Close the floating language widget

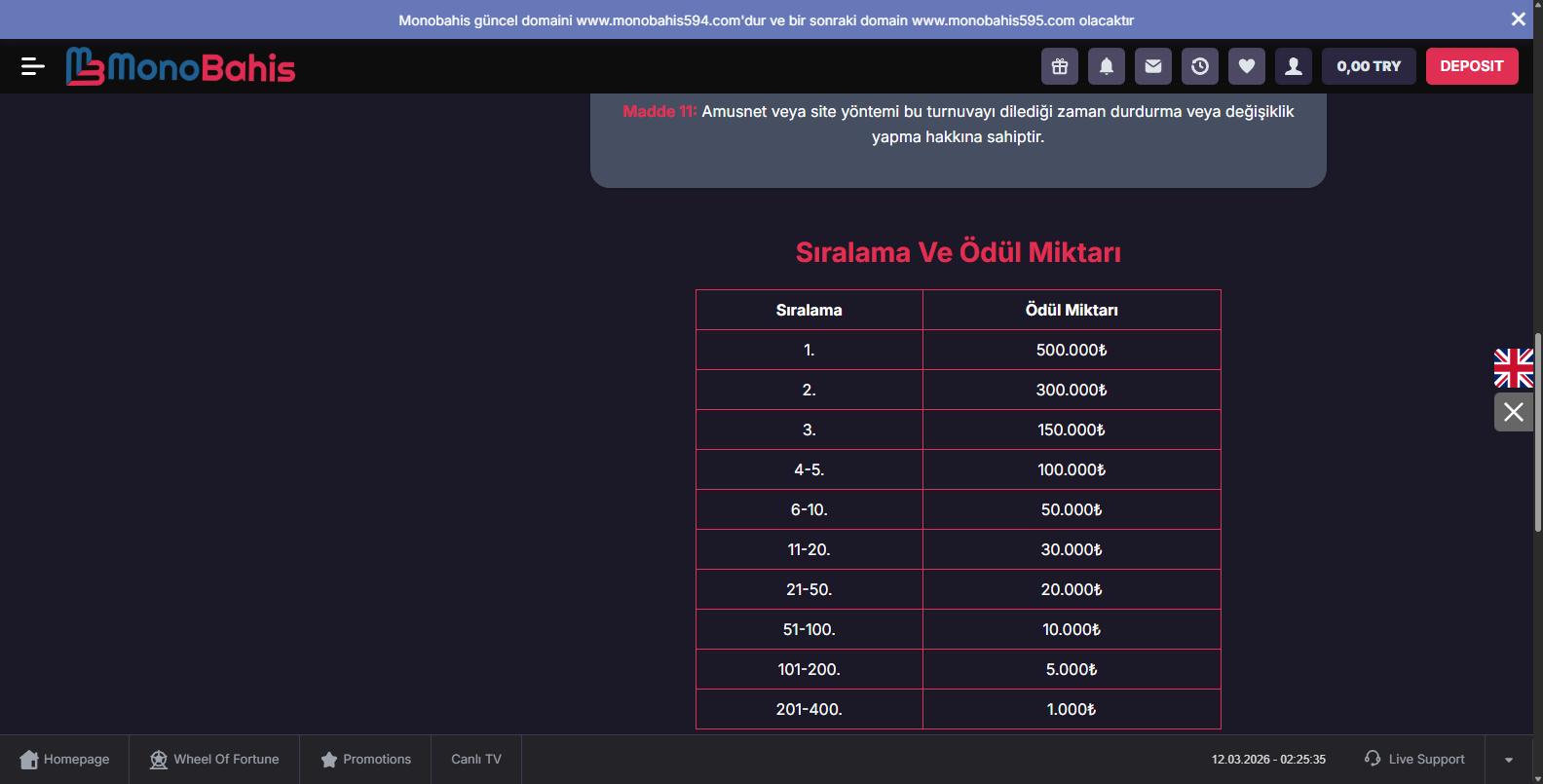pos(1514,412)
